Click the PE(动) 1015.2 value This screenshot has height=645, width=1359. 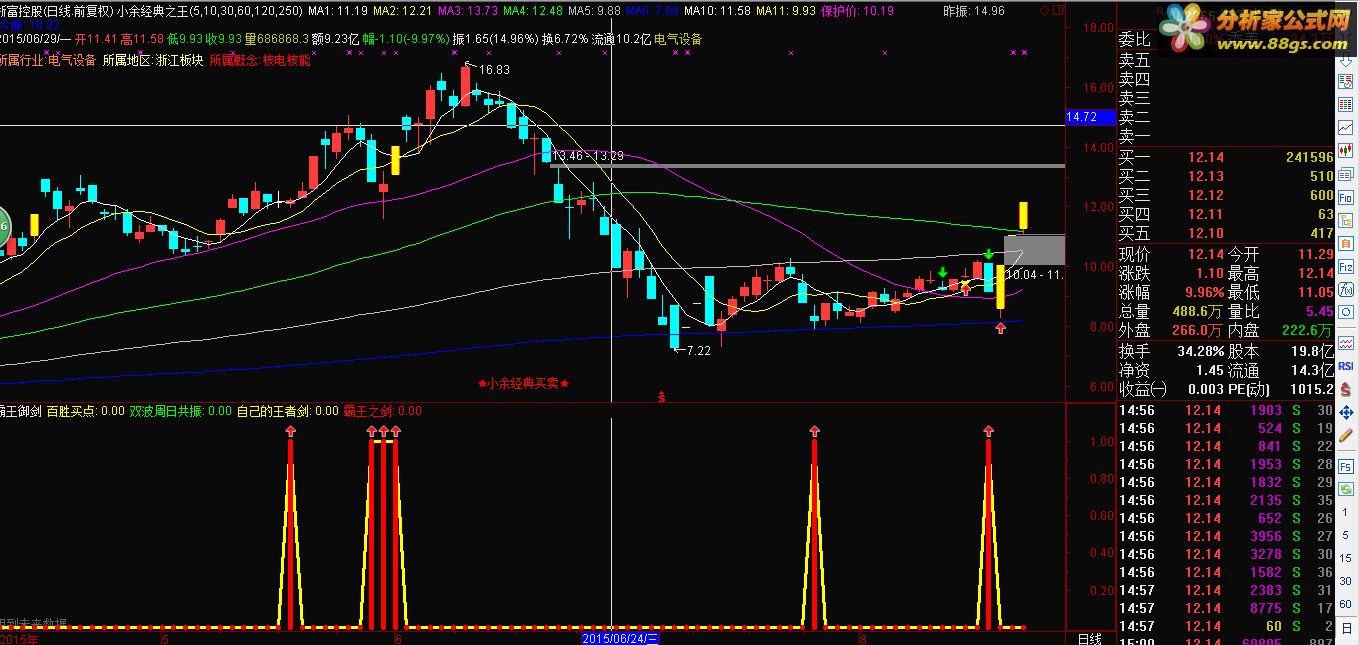[1313, 389]
